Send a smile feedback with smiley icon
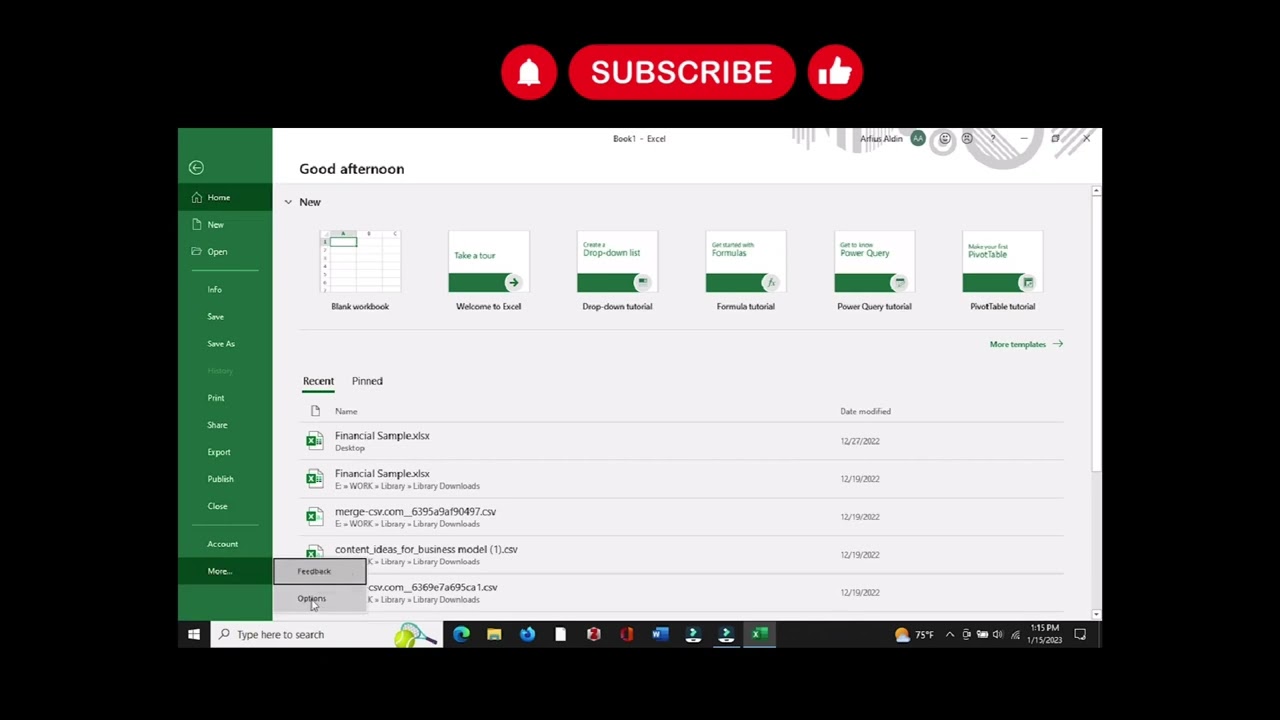 945,139
